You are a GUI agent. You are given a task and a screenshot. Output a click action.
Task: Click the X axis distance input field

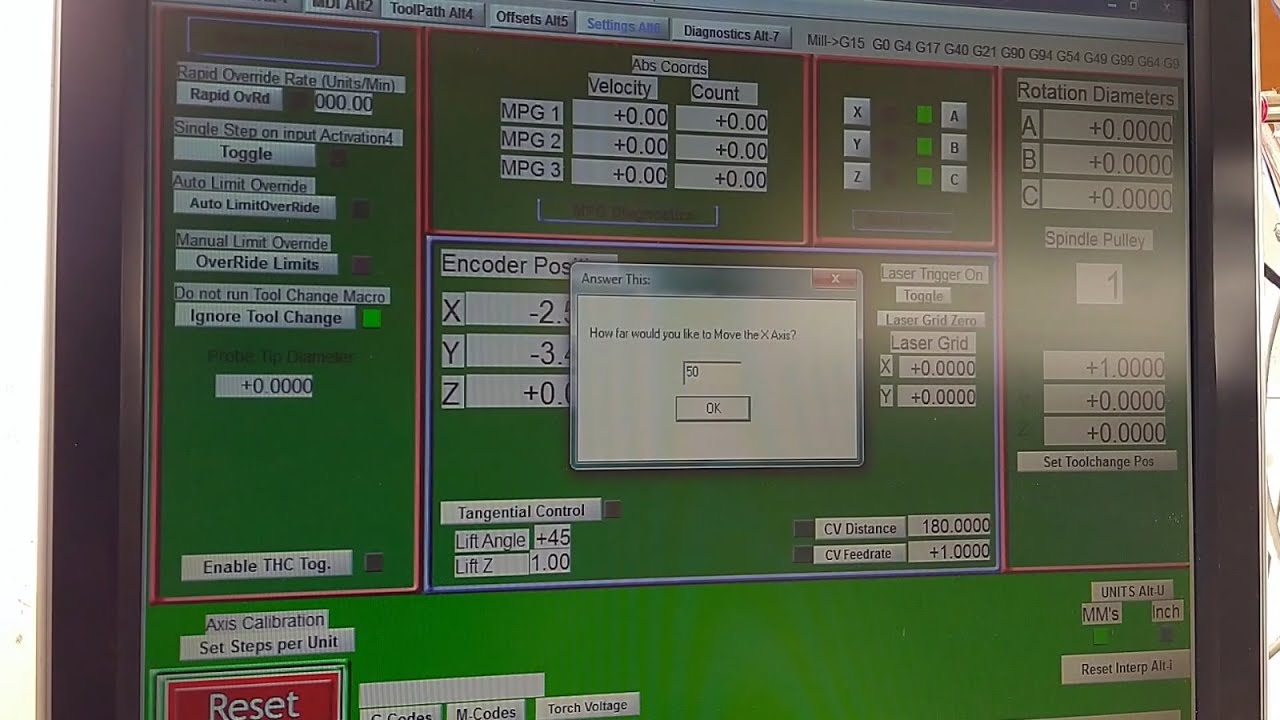click(x=711, y=372)
